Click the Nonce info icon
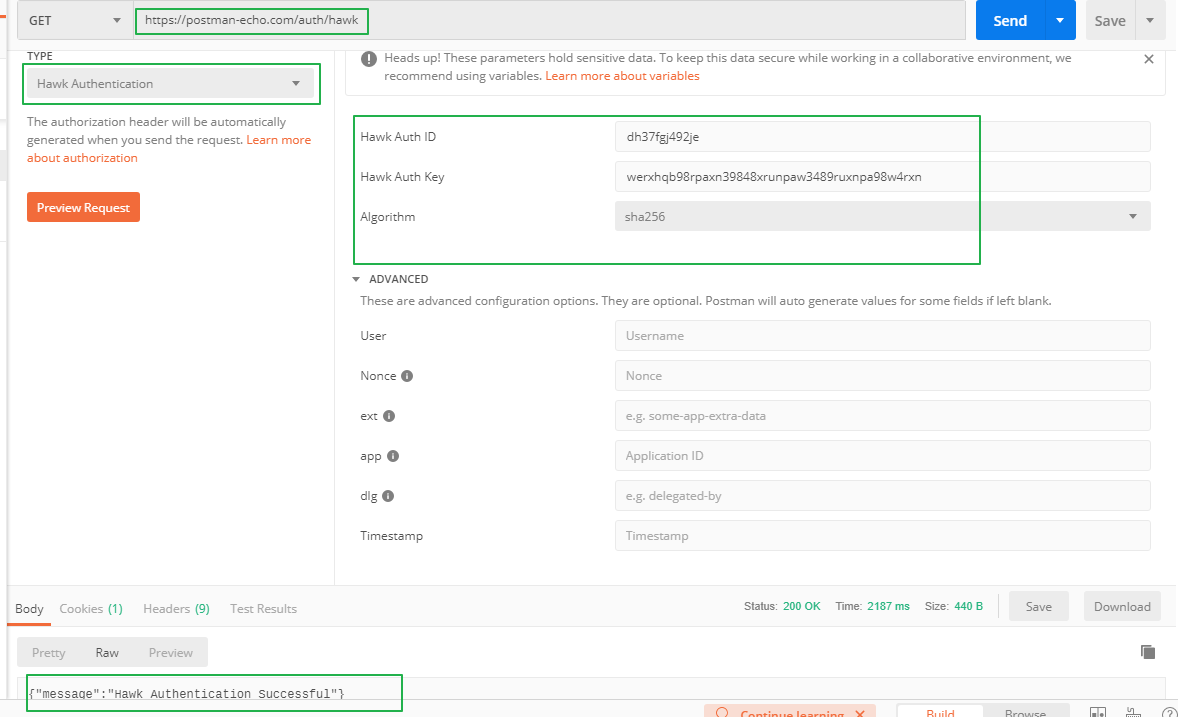The width and height of the screenshot is (1178, 717). click(x=407, y=376)
